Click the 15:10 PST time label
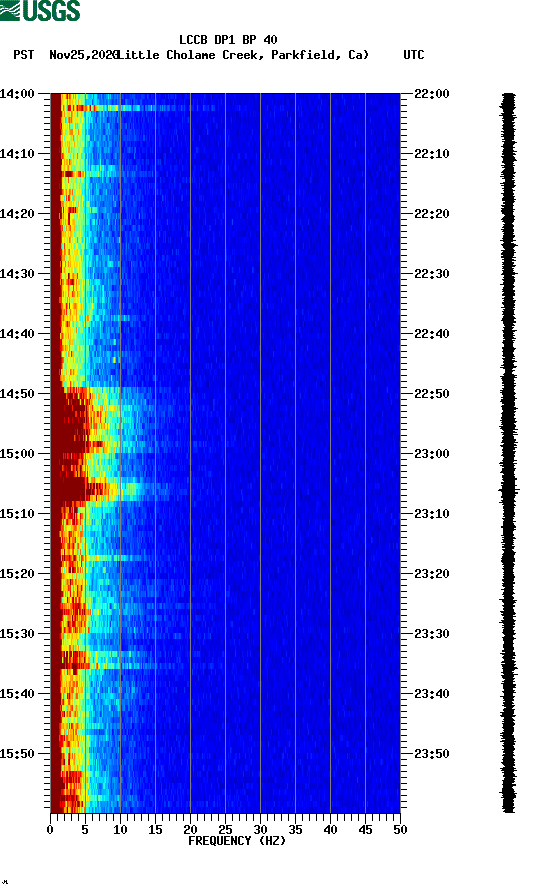The height and width of the screenshot is (893, 552). (17, 514)
